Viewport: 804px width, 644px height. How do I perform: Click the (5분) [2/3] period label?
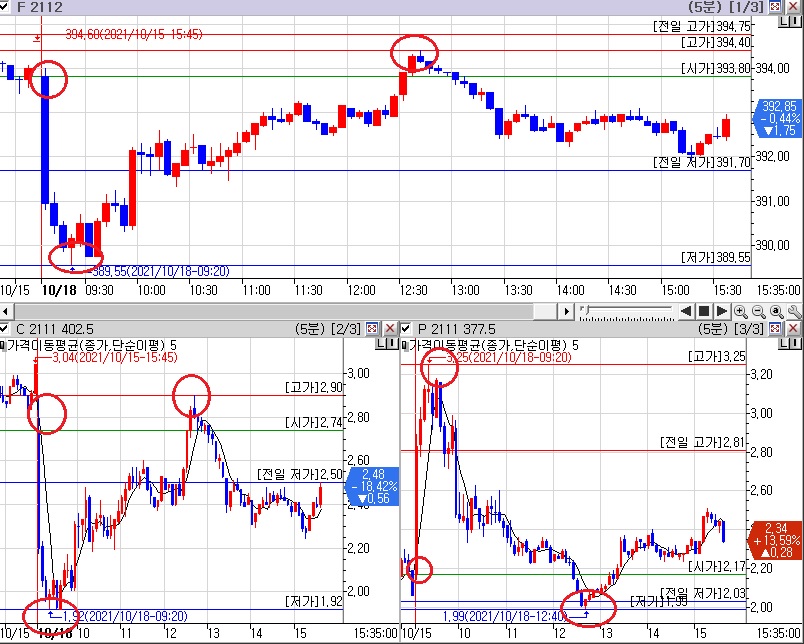(328, 329)
